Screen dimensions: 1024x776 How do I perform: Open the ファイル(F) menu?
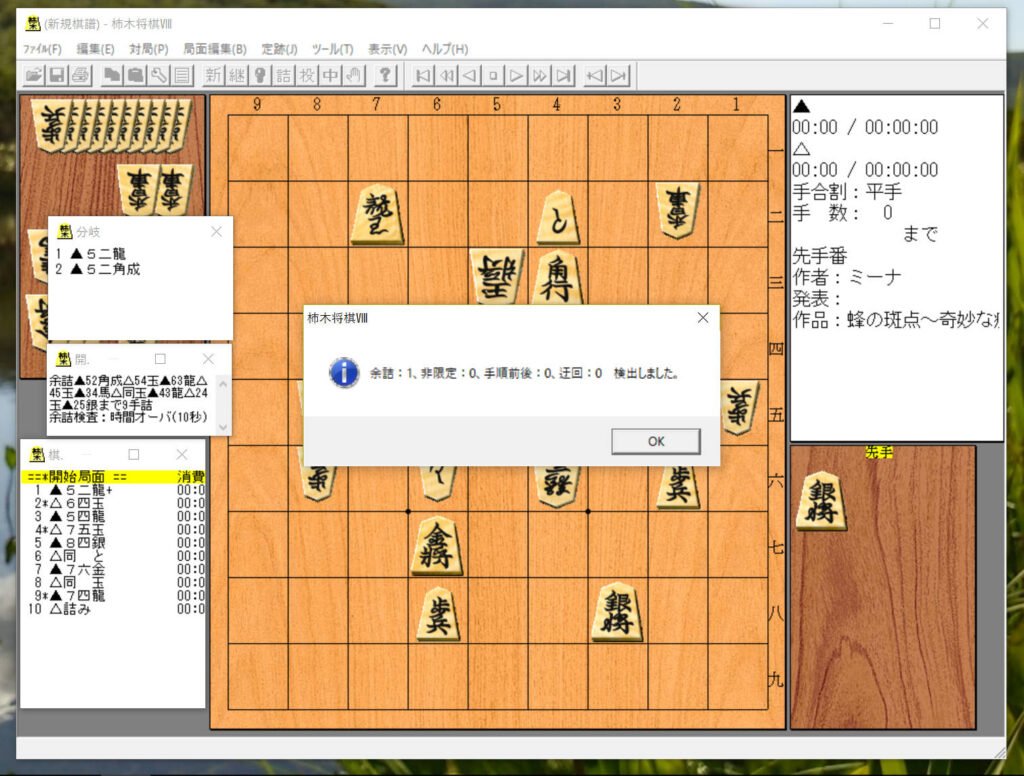42,49
